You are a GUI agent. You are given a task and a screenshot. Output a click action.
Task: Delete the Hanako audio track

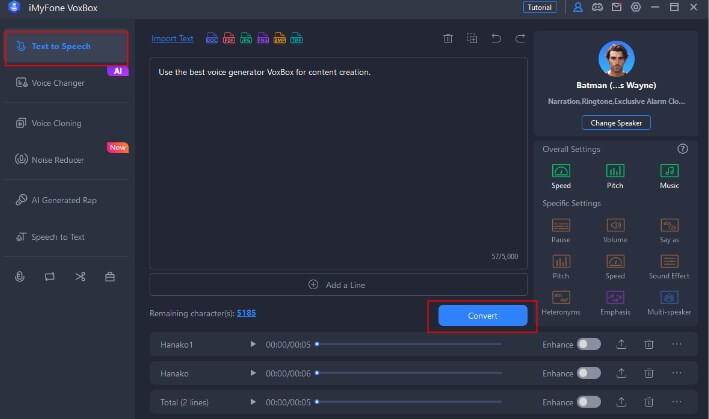[649, 373]
